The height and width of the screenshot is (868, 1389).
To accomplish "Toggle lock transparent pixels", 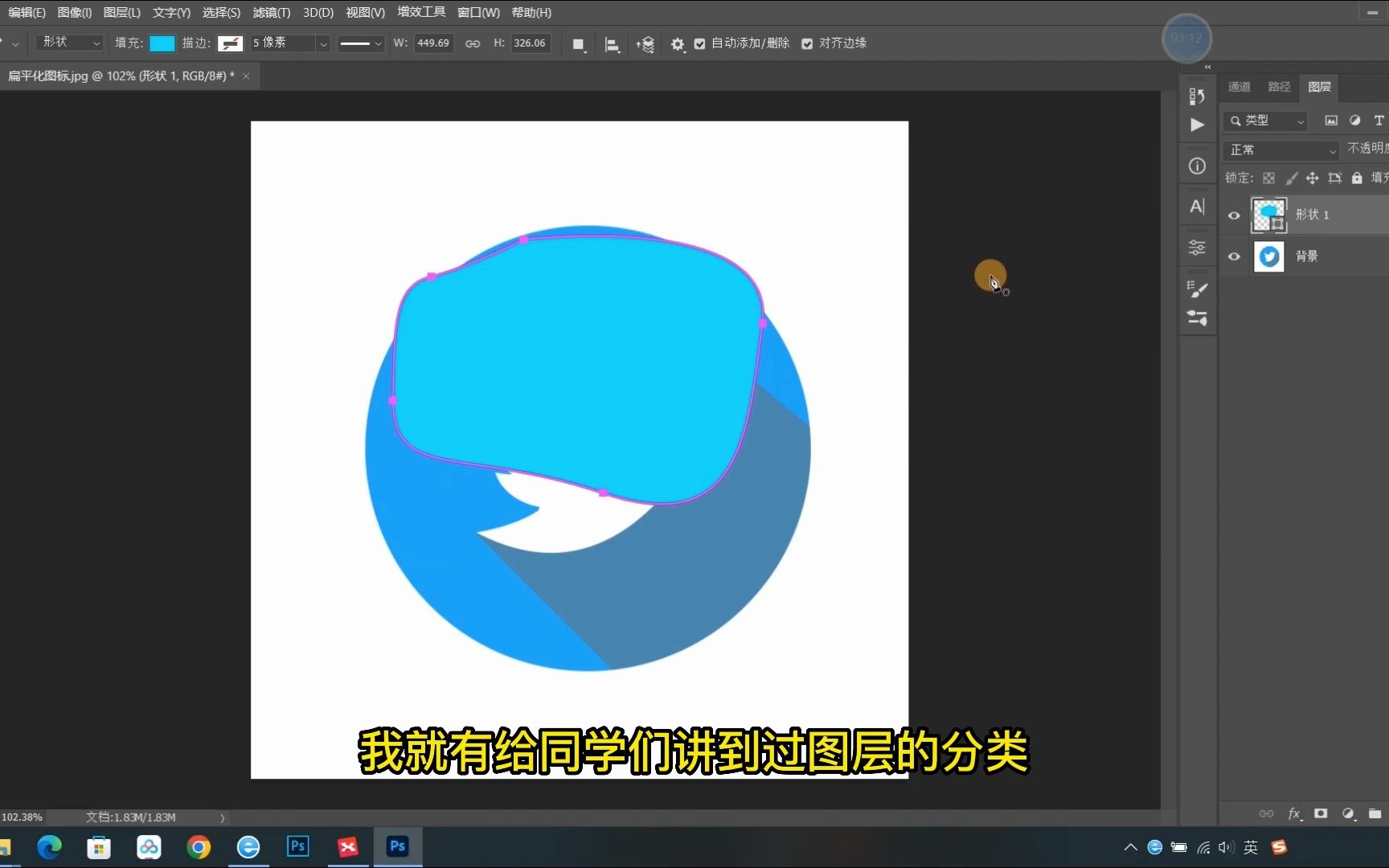I will coord(1268,178).
